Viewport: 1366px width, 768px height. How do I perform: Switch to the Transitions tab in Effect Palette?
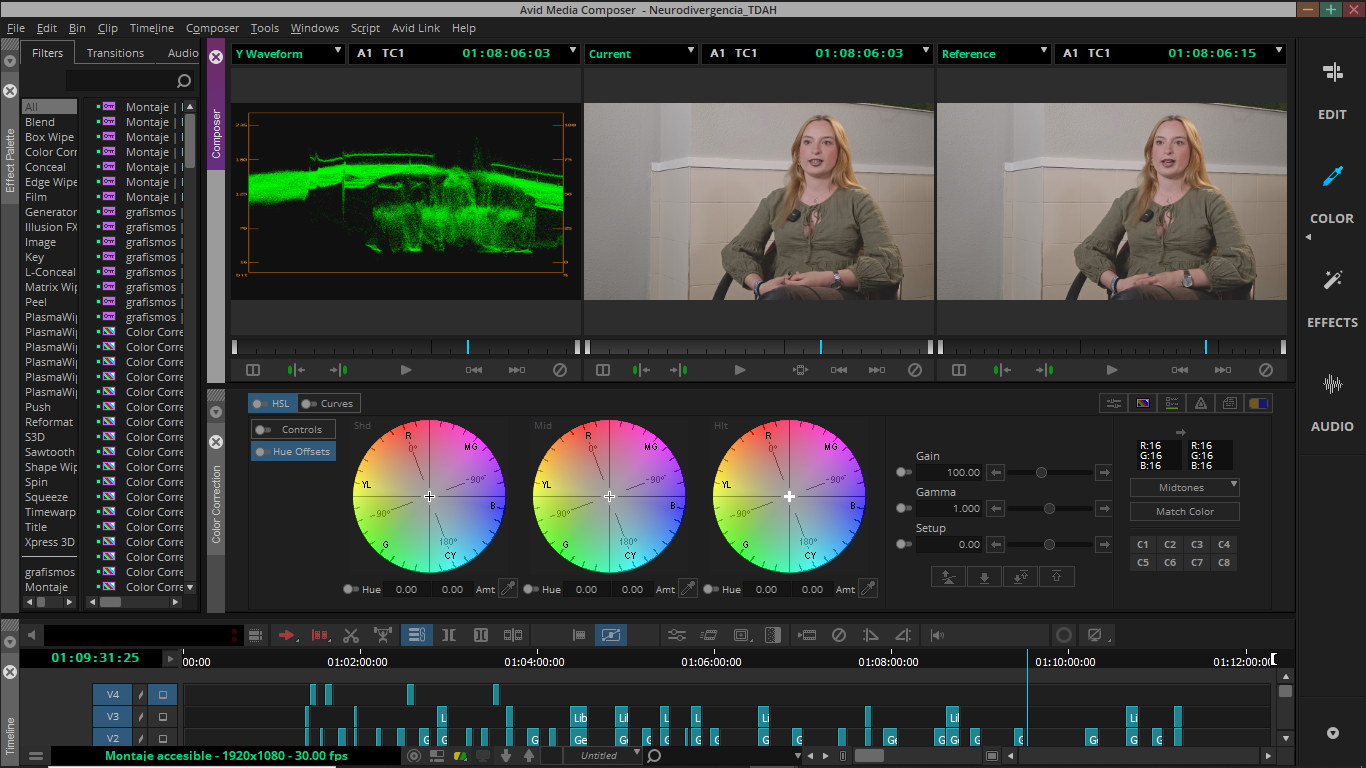115,53
